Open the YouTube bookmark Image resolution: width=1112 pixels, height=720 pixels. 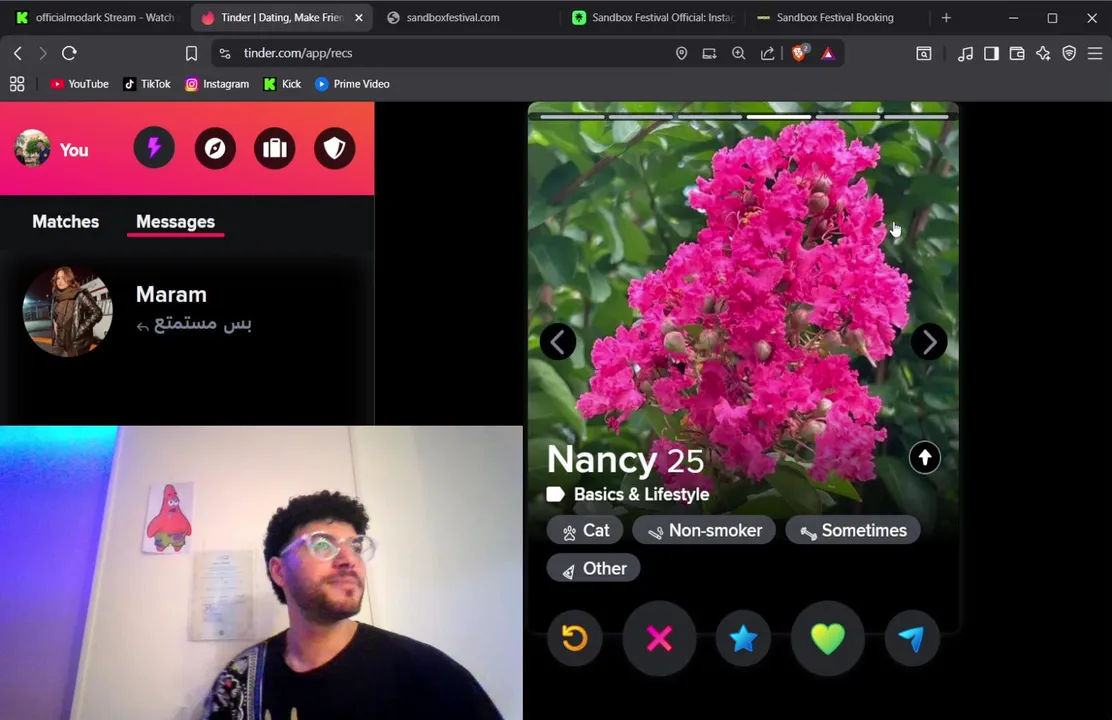pyautogui.click(x=79, y=84)
